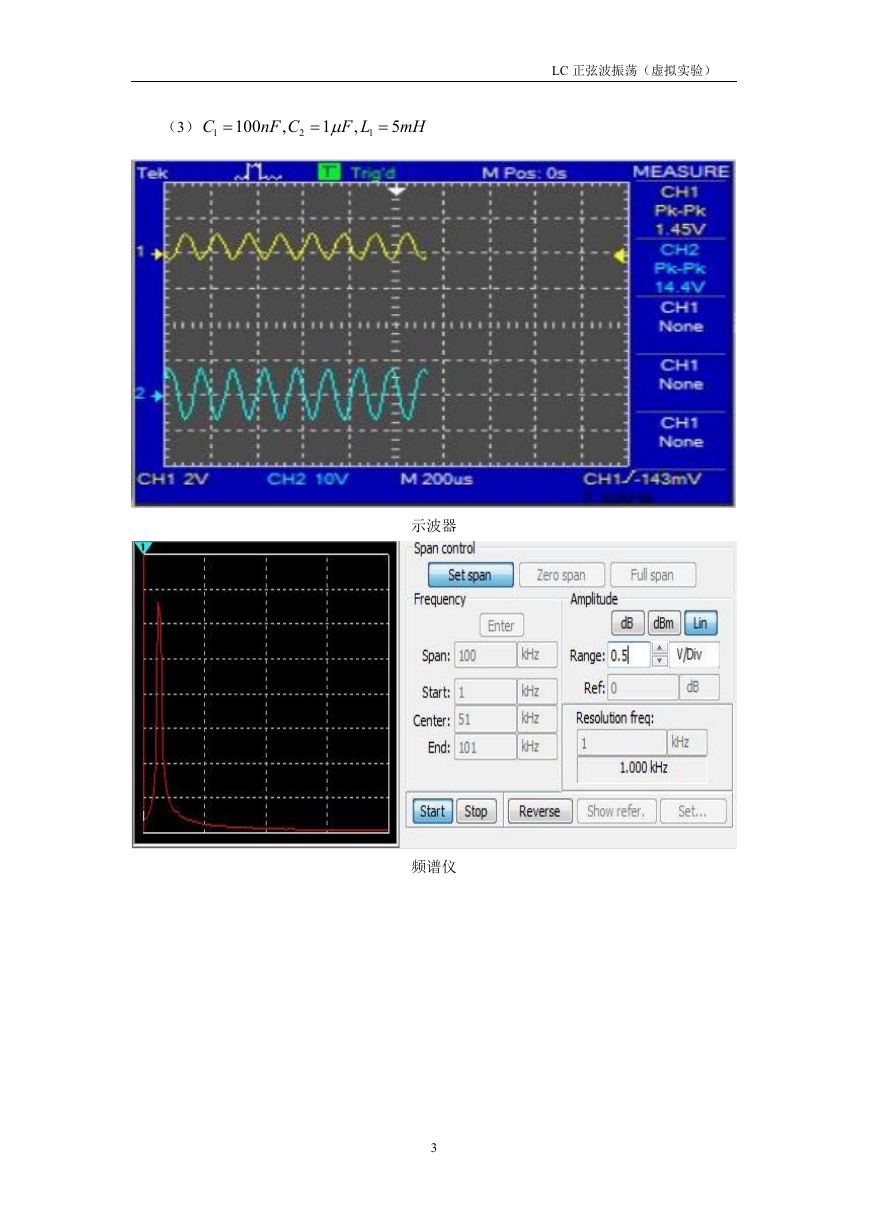869x1228 pixels.
Task: Click the Span kHz unit box
Action: 536,656
